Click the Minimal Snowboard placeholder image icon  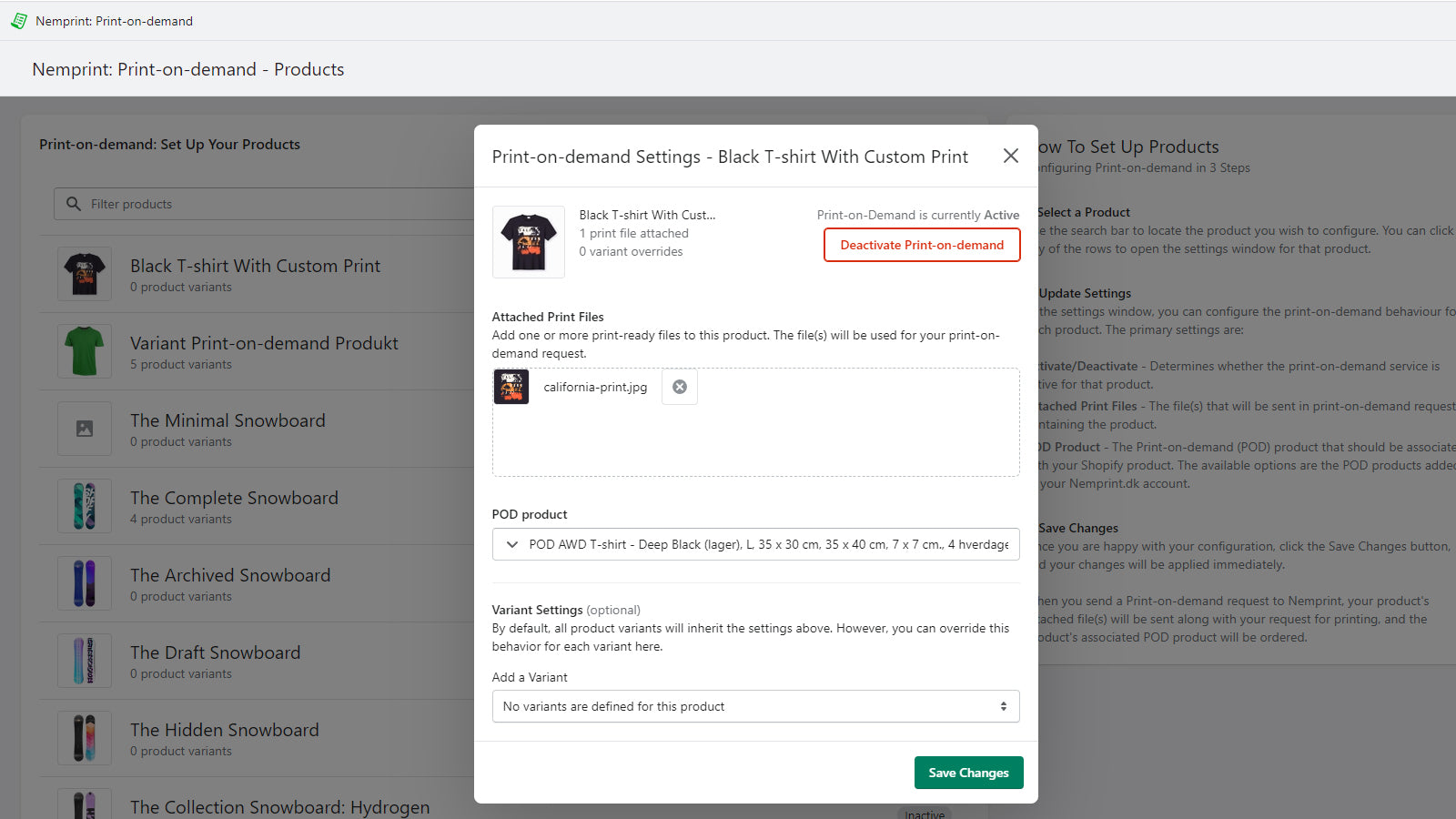click(85, 429)
